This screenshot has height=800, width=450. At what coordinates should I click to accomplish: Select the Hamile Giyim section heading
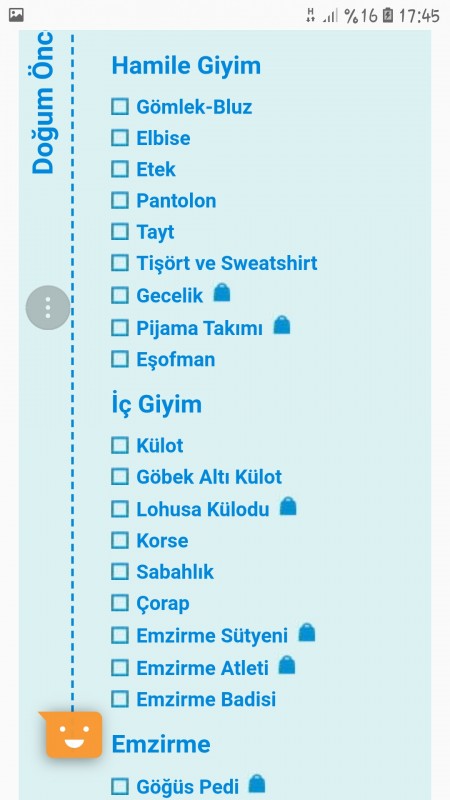point(186,66)
